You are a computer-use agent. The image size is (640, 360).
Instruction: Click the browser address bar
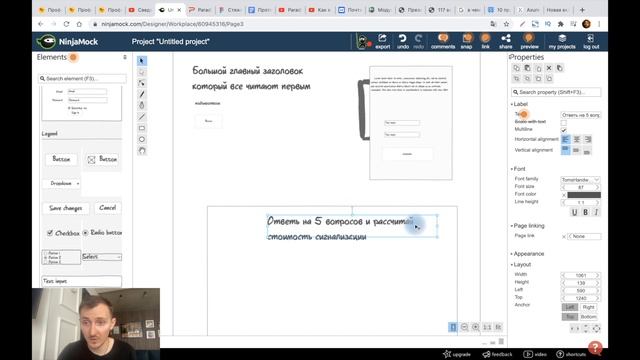[x=286, y=24]
